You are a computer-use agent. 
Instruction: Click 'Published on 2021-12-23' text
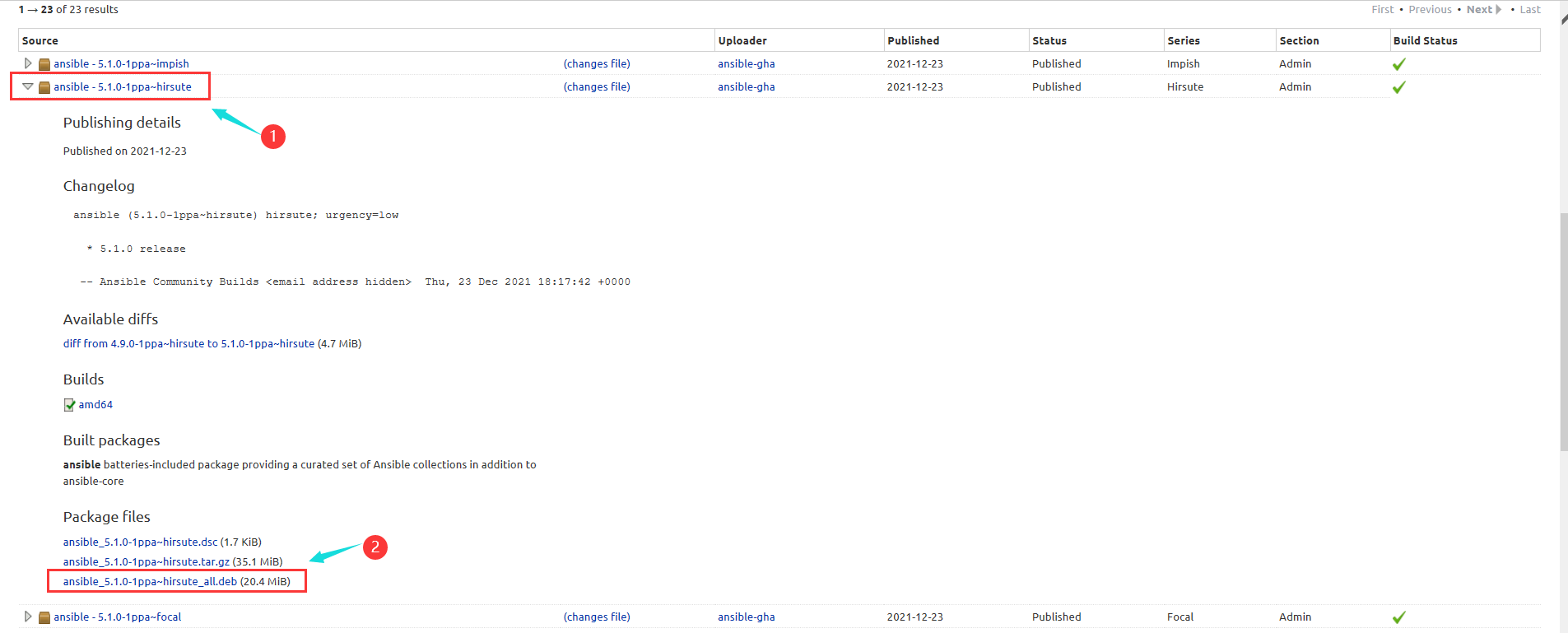click(125, 151)
